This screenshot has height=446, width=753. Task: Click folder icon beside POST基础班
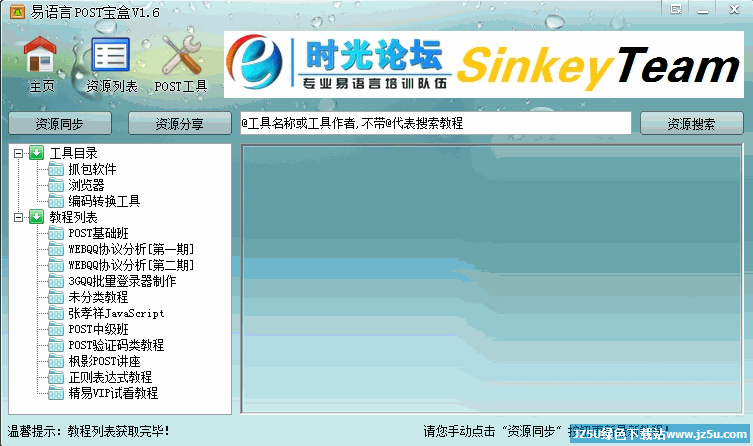pos(56,233)
